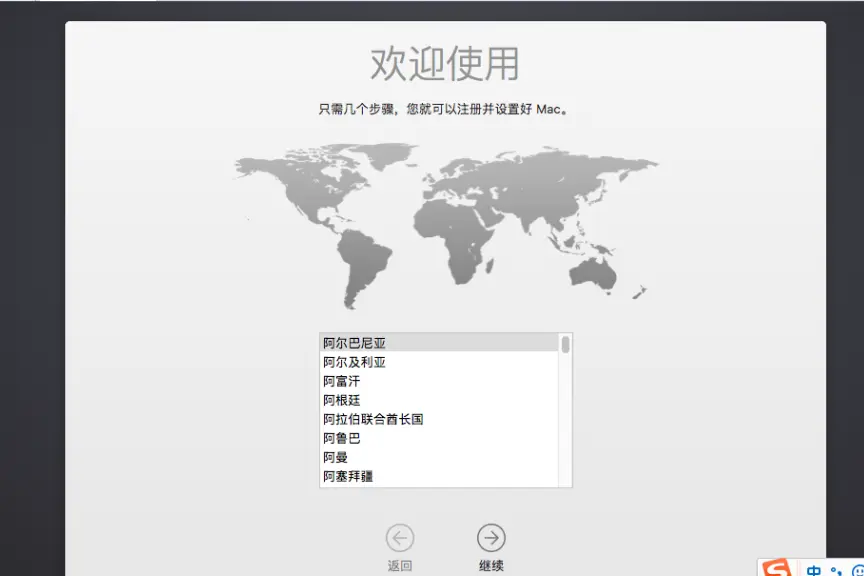Click the continue arrow circle icon
Viewport: 864px width, 576px height.
[x=491, y=537]
